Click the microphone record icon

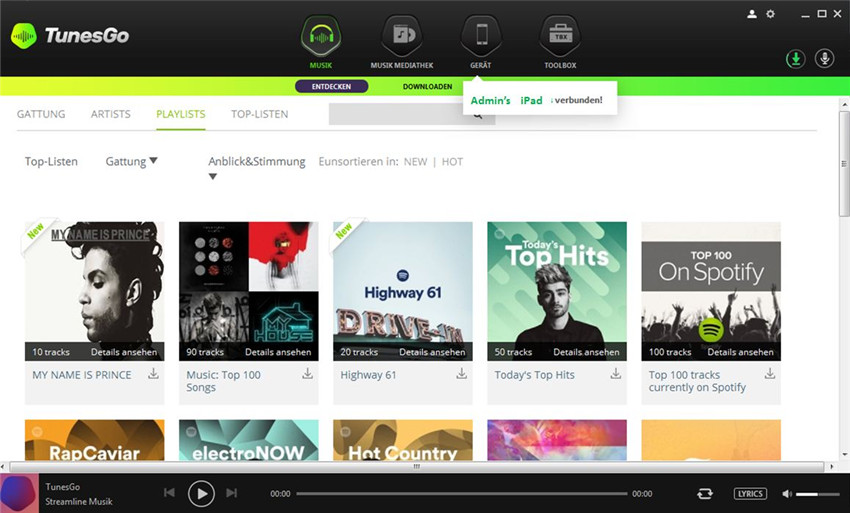tap(825, 59)
